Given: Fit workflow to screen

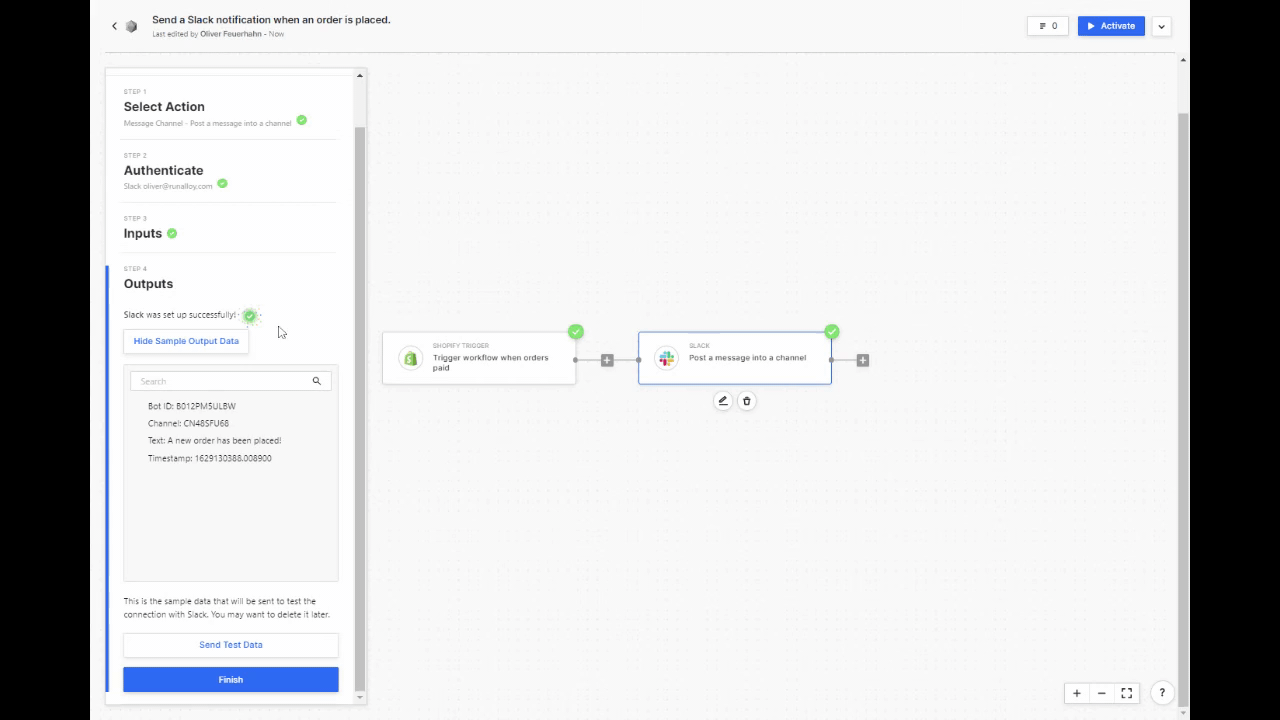Looking at the screenshot, I should pos(1127,693).
